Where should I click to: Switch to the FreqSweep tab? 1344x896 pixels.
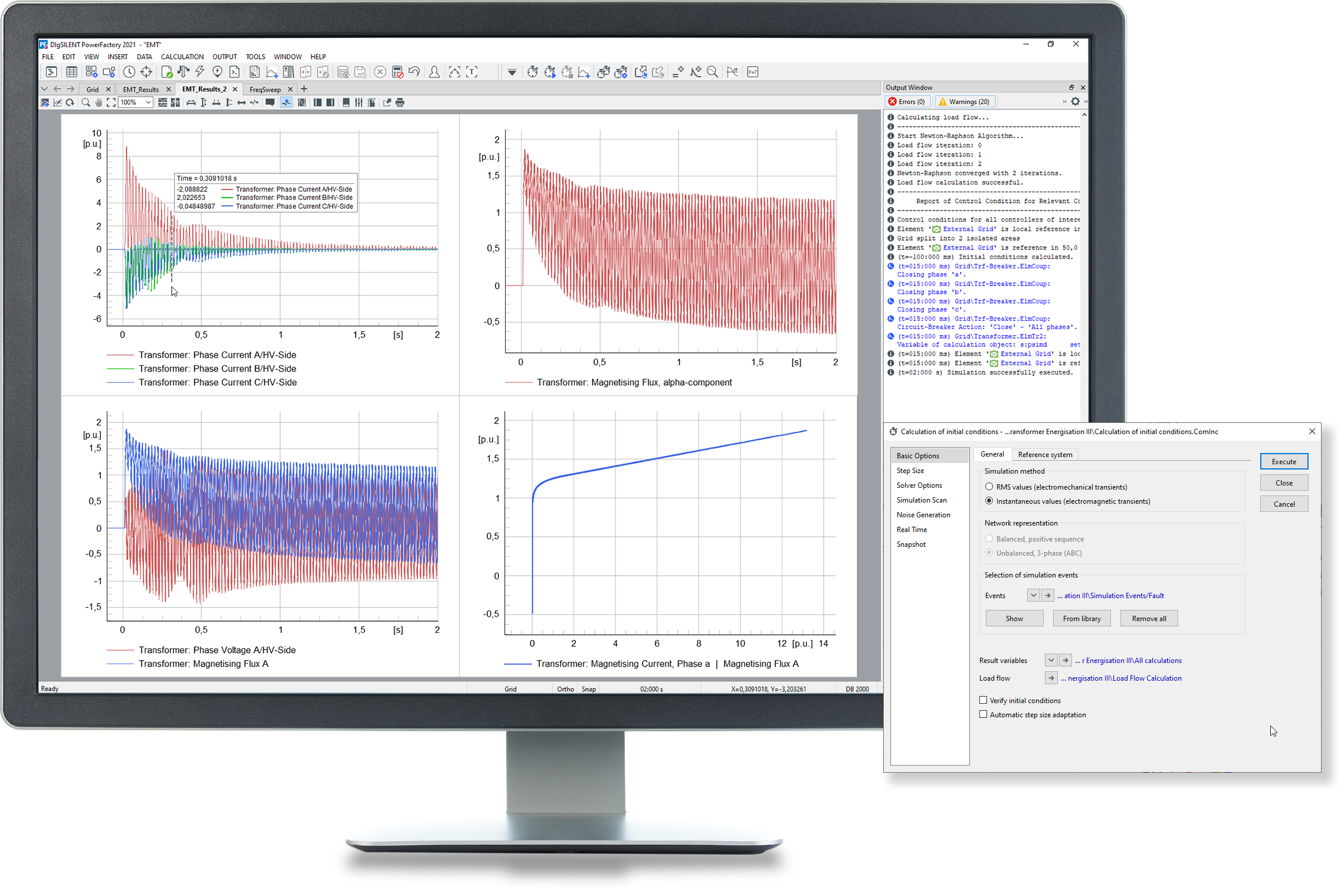pos(265,90)
